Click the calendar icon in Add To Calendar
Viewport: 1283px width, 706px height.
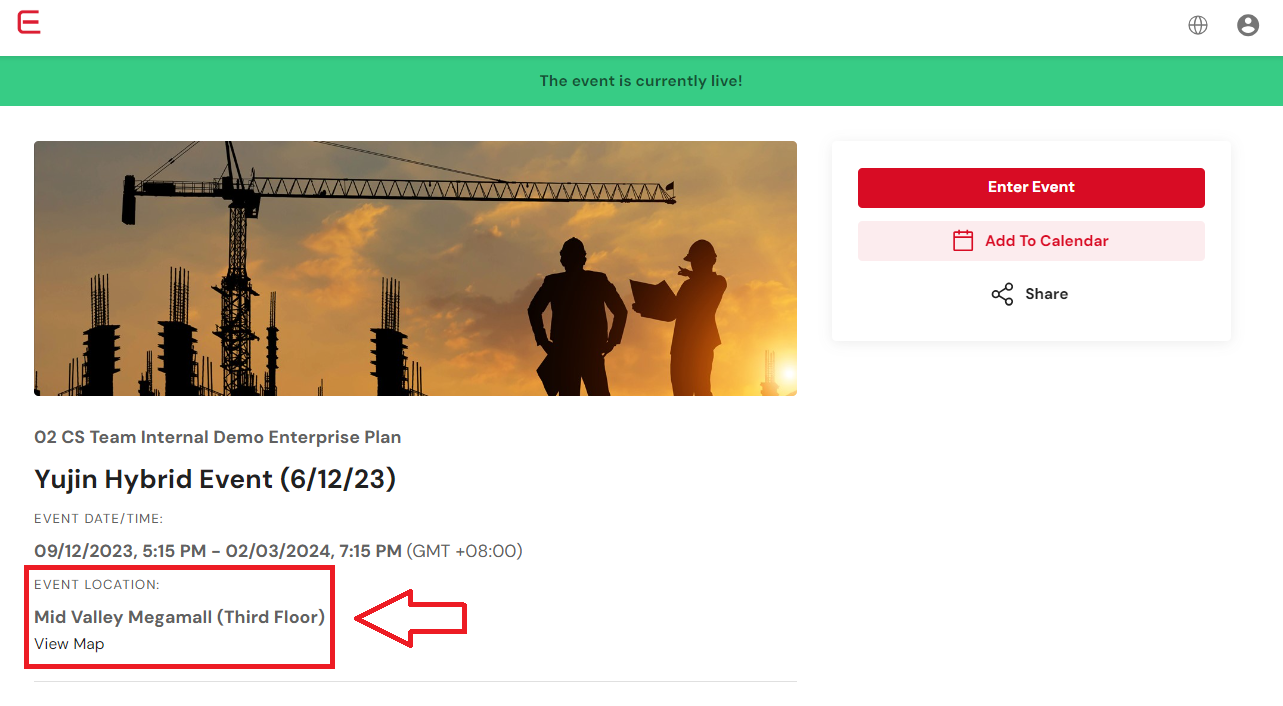[963, 240]
